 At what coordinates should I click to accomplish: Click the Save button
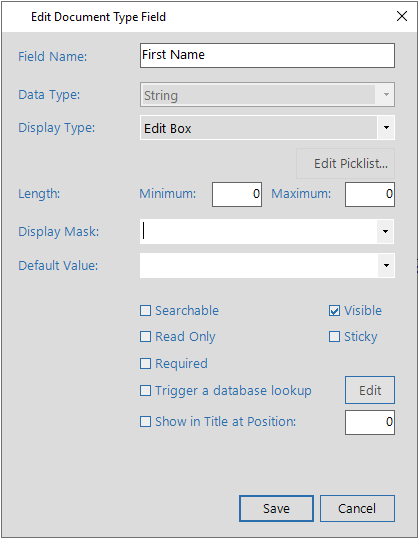(x=276, y=508)
